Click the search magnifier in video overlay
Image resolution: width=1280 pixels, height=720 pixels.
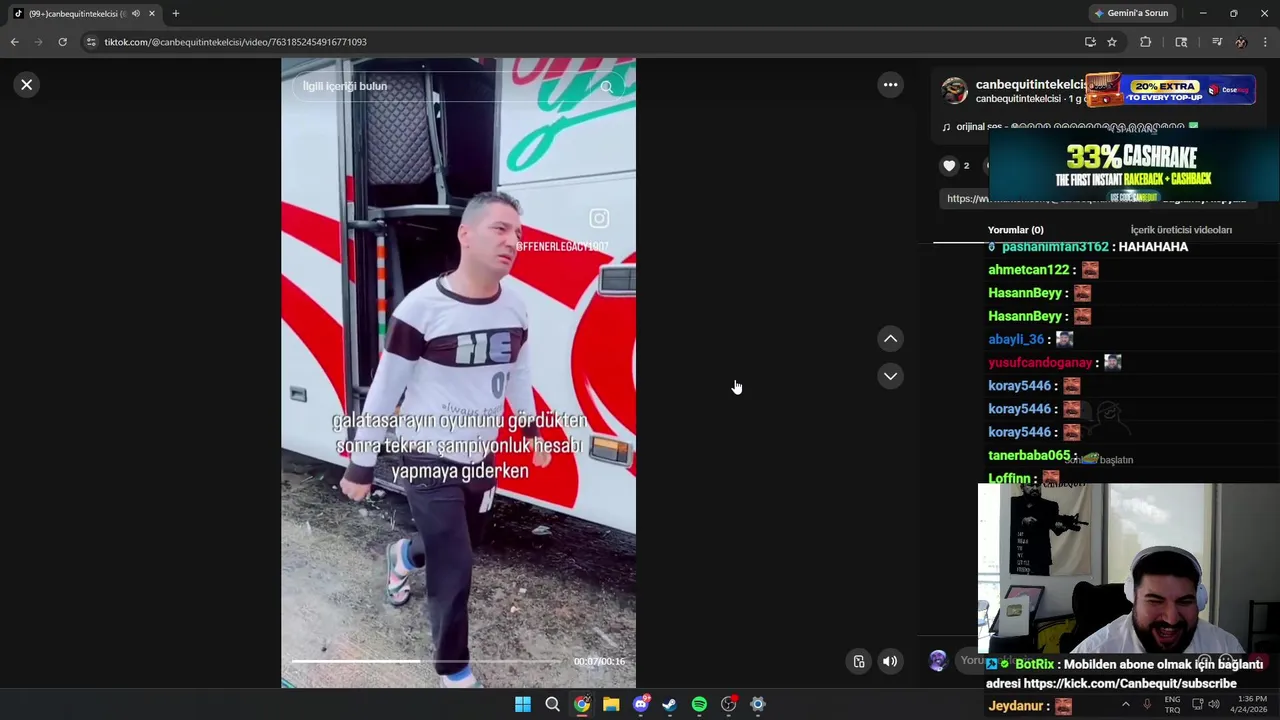click(x=606, y=87)
